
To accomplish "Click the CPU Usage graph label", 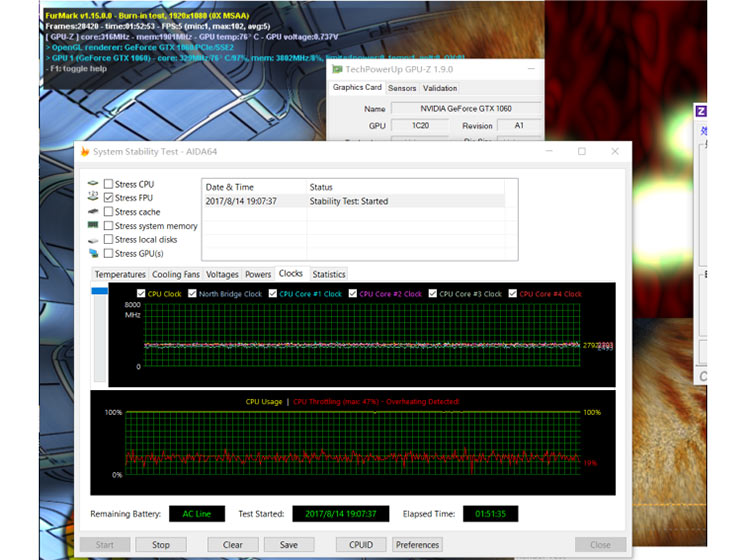I will 264,402.
